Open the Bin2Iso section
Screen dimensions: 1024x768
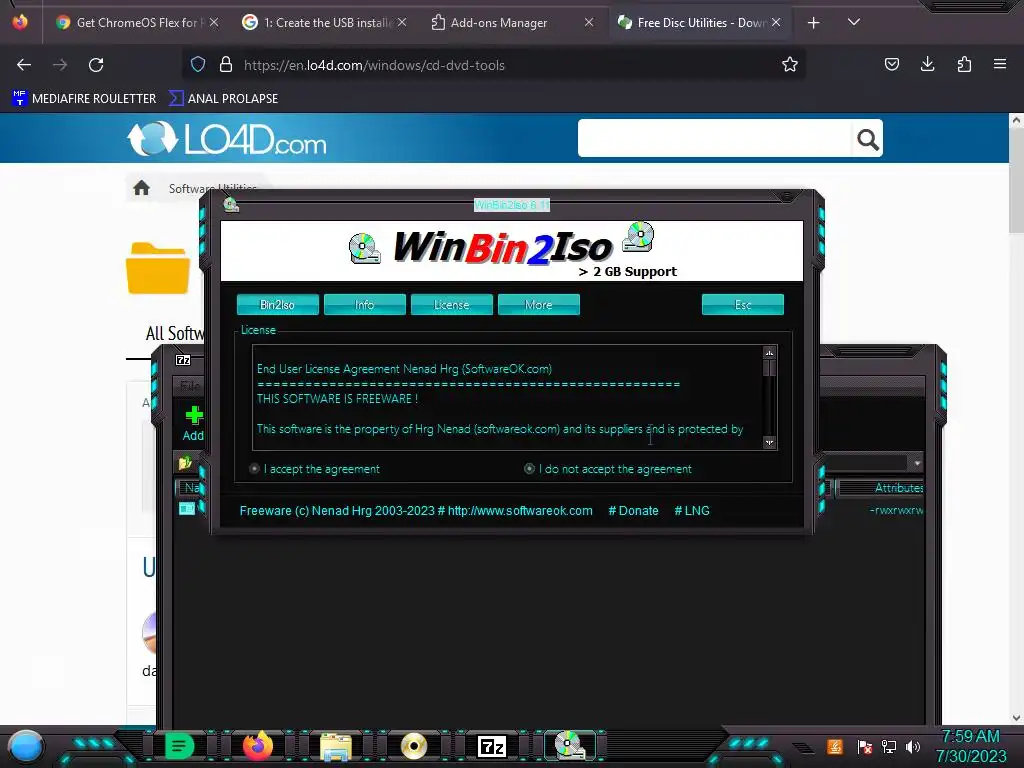pyautogui.click(x=278, y=304)
